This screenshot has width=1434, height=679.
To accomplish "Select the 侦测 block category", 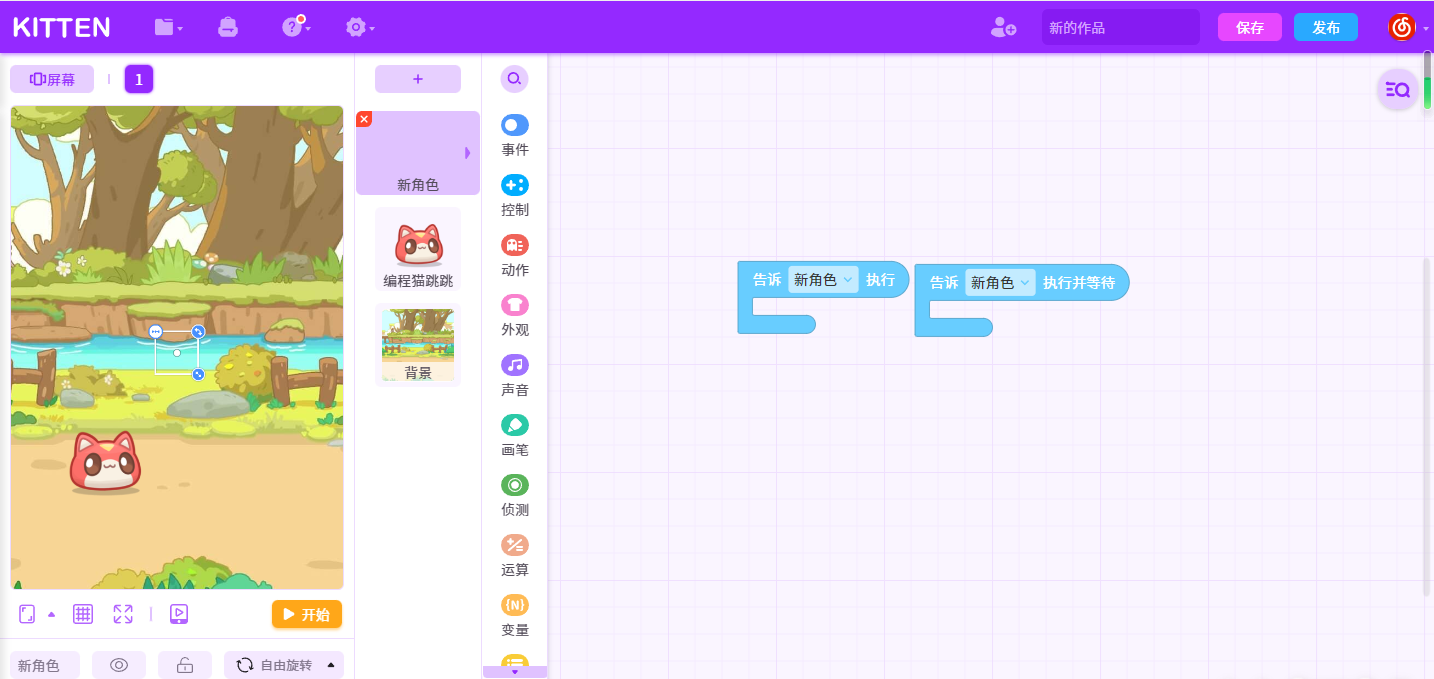I will [515, 496].
